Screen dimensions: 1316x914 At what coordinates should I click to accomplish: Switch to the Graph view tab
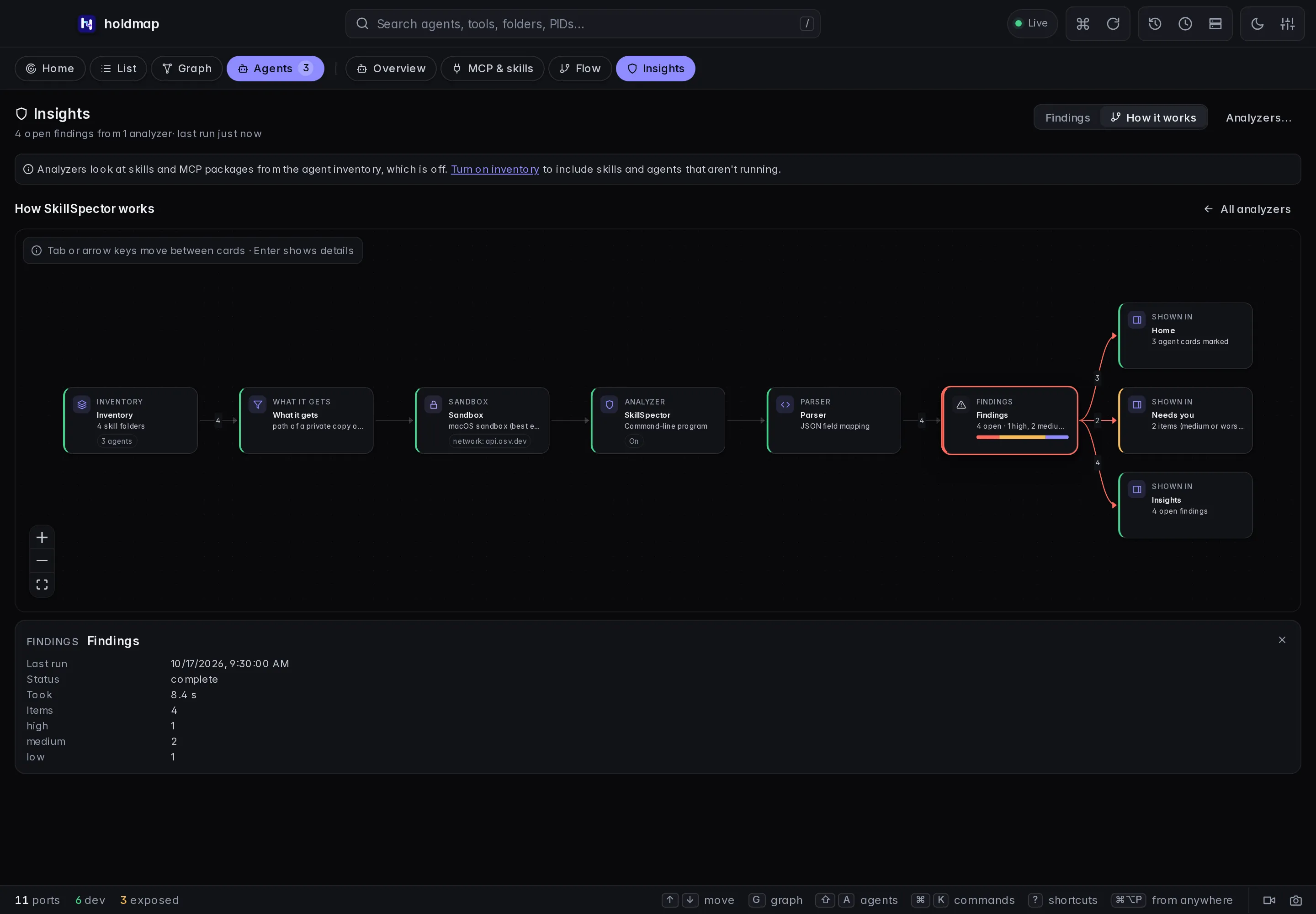(x=187, y=68)
